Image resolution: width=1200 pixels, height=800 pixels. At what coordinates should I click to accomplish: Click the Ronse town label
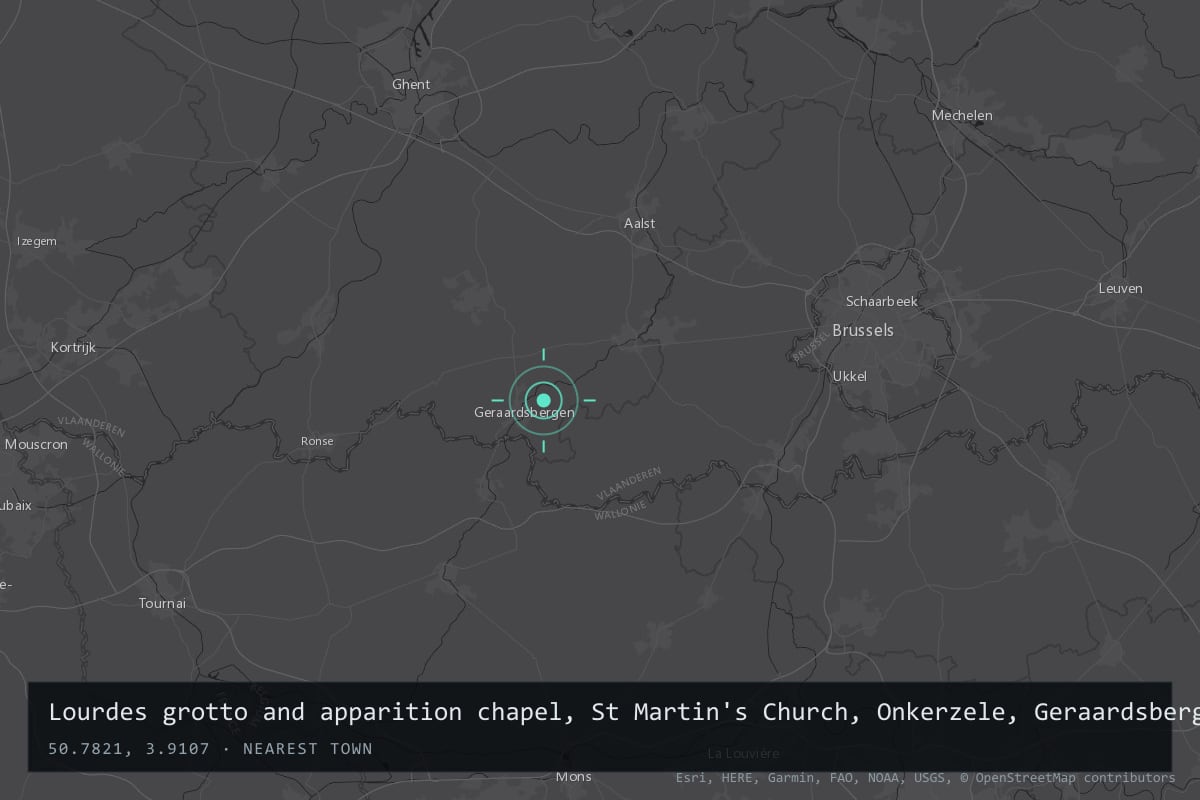[x=317, y=441]
